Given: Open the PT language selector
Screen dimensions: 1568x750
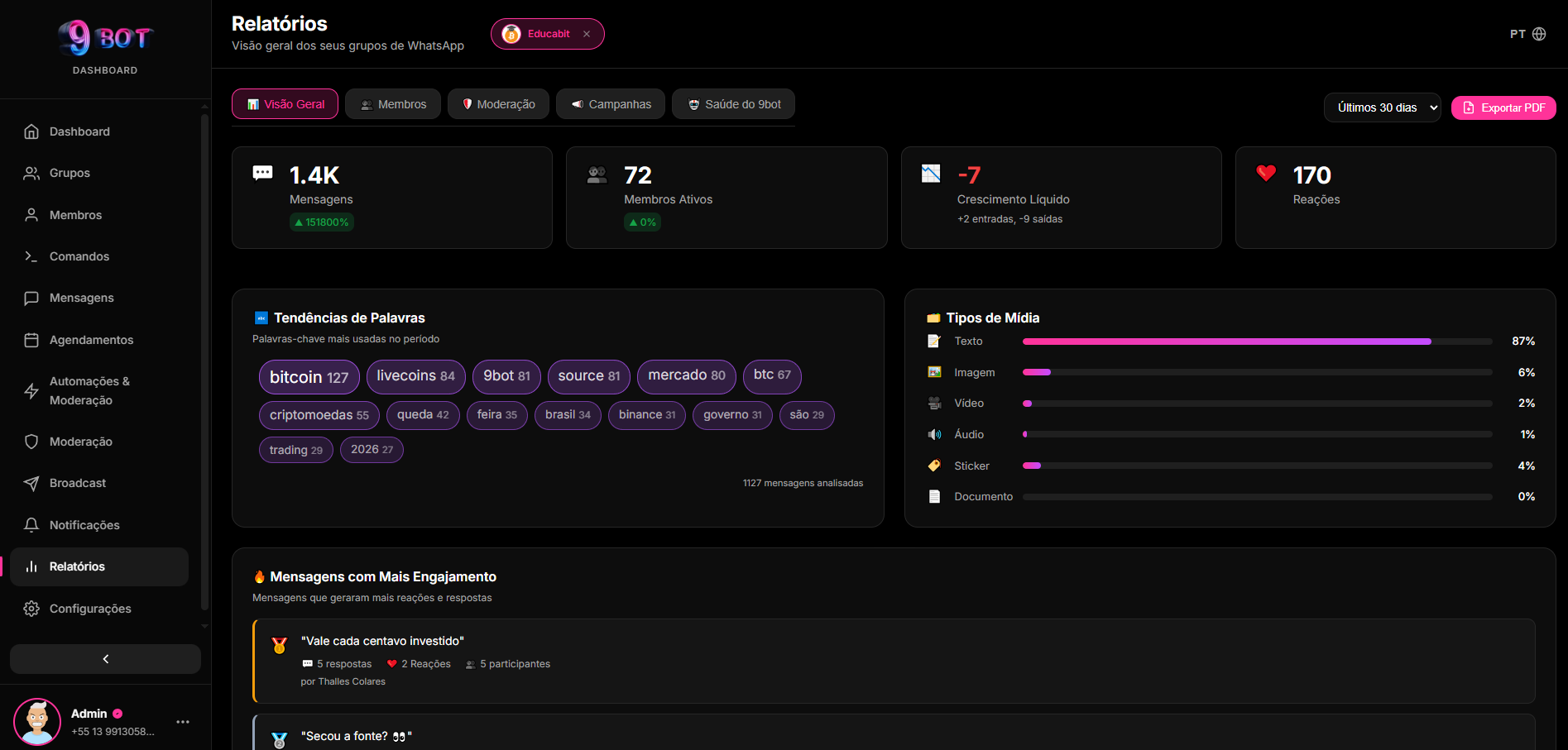Looking at the screenshot, I should click(1527, 34).
